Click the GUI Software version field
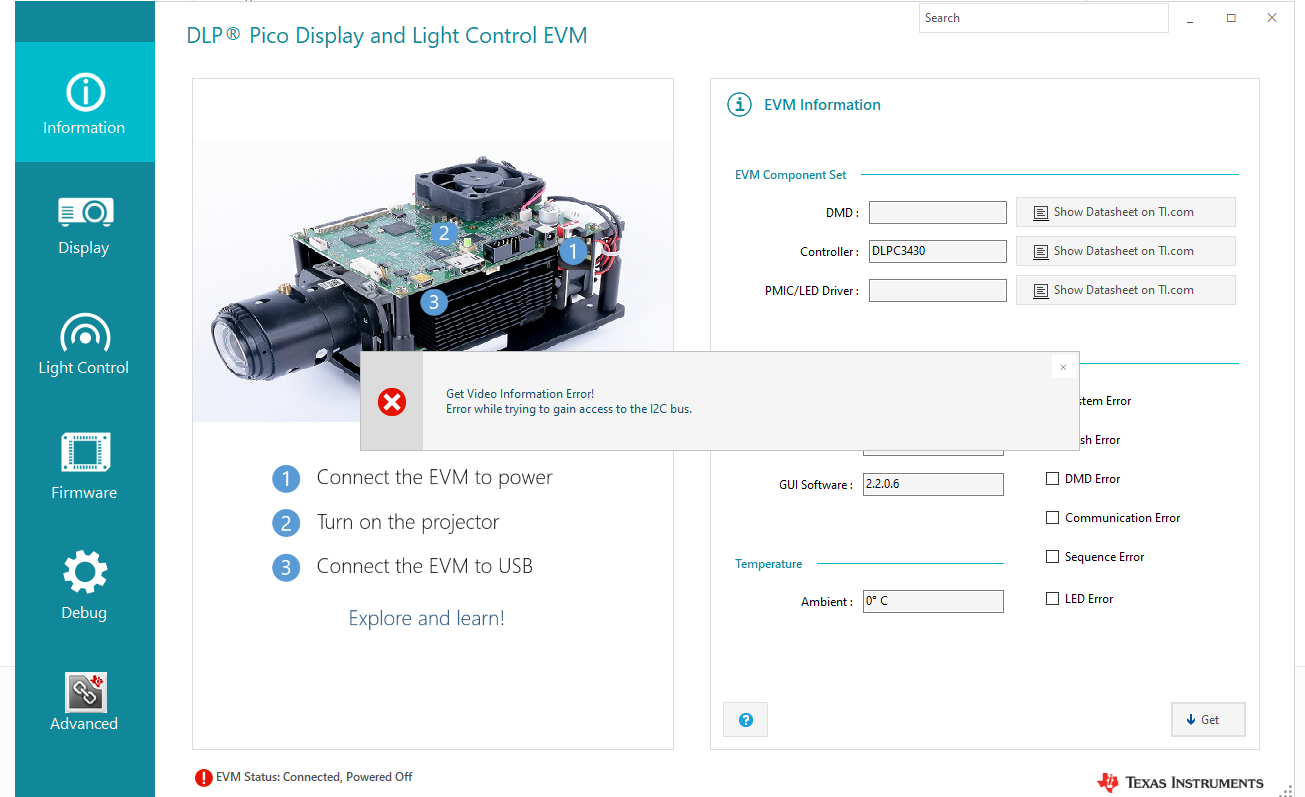This screenshot has height=797, width=1305. tap(933, 484)
